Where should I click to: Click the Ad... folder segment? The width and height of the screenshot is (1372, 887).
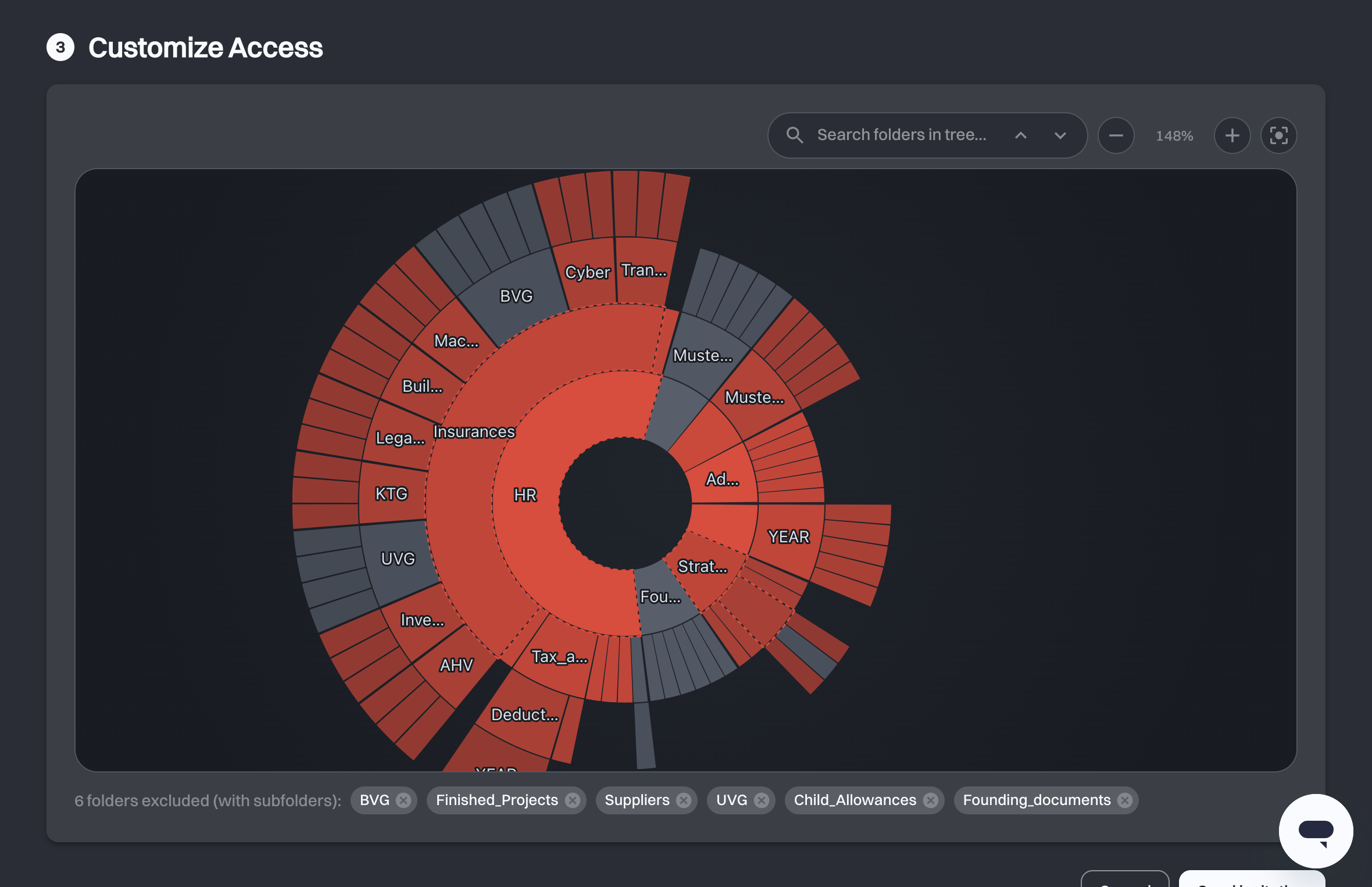pyautogui.click(x=722, y=480)
